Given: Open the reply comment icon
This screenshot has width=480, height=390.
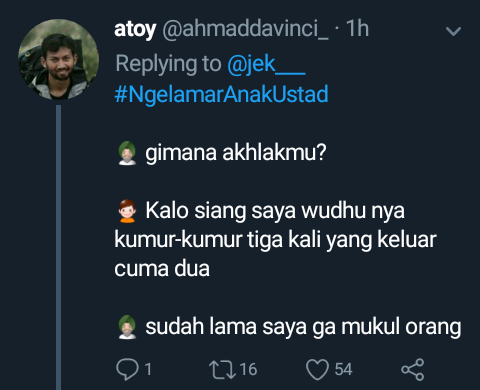Looking at the screenshot, I should (x=127, y=369).
